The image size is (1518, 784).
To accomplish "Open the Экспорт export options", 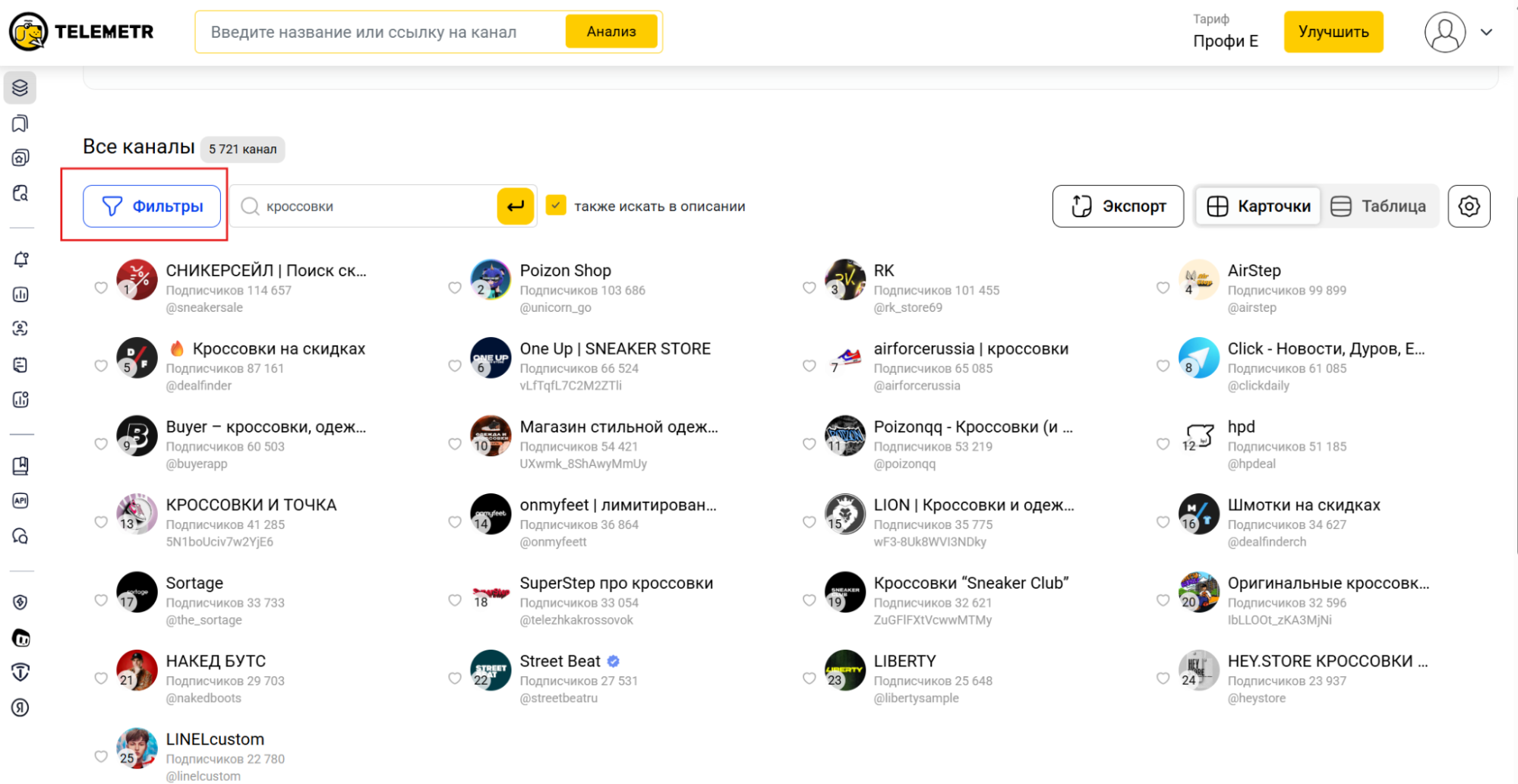I will 1117,206.
